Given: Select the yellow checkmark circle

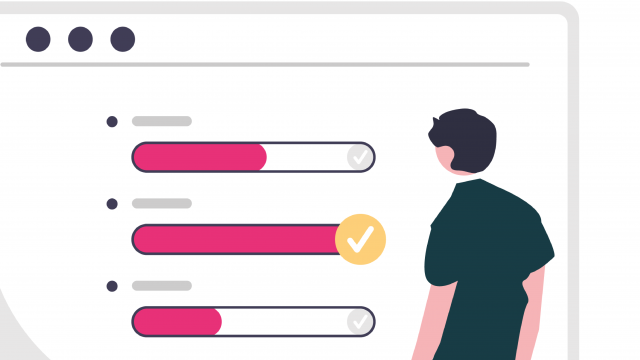Looking at the screenshot, I should coord(360,239).
